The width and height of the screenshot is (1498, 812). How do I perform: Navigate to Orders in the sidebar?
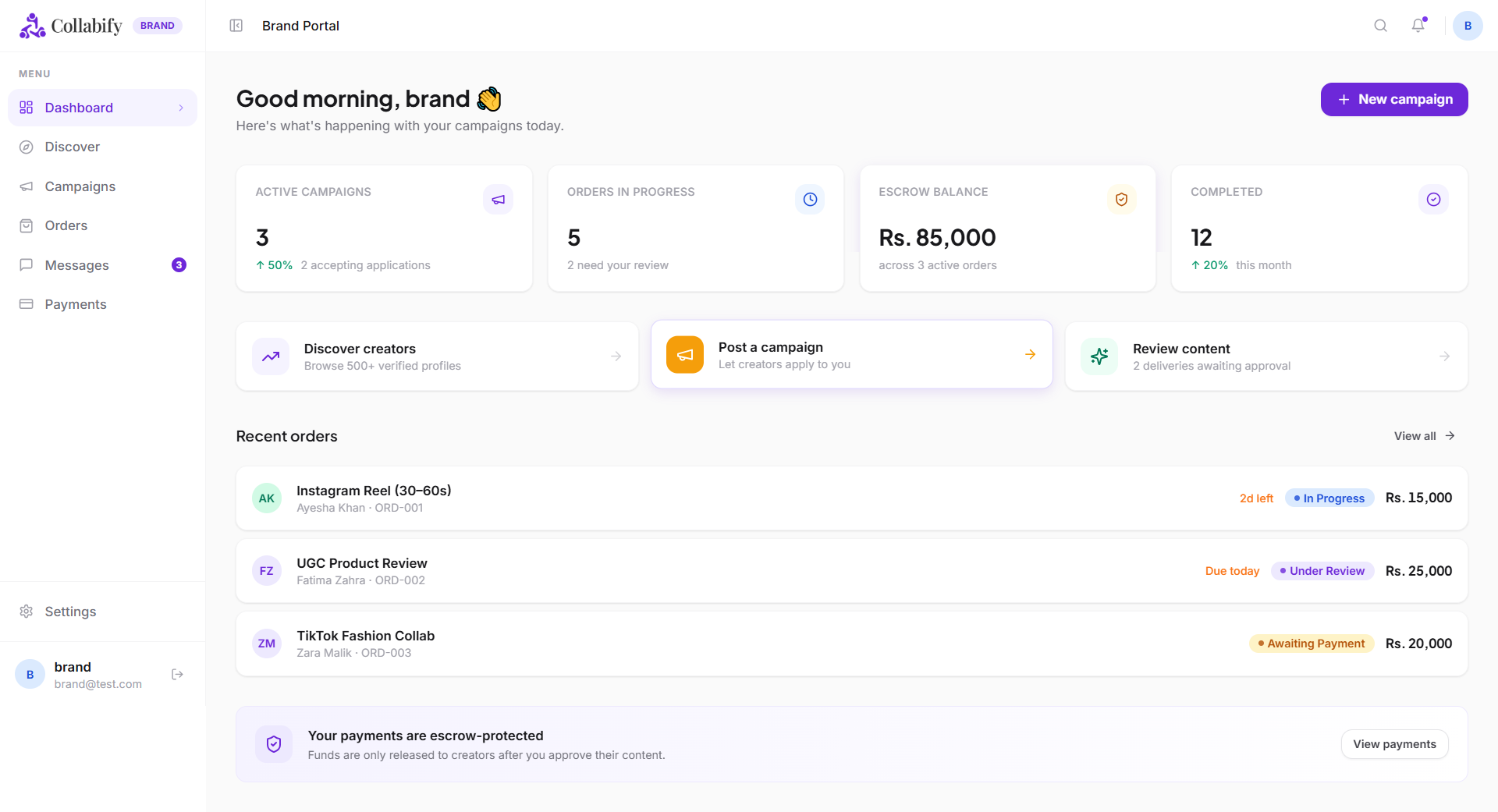(x=102, y=225)
